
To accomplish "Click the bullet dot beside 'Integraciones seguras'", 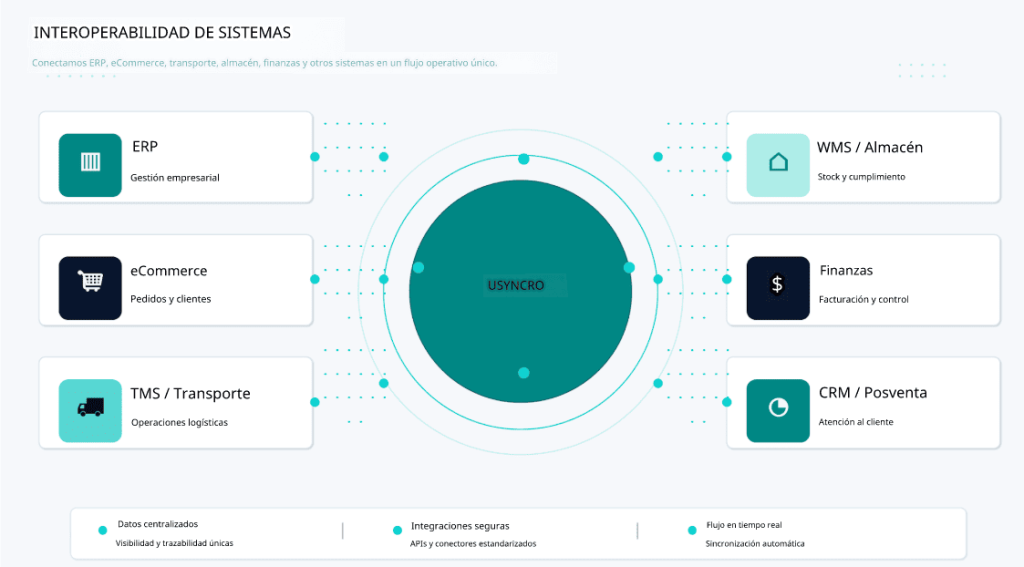I will click(397, 530).
